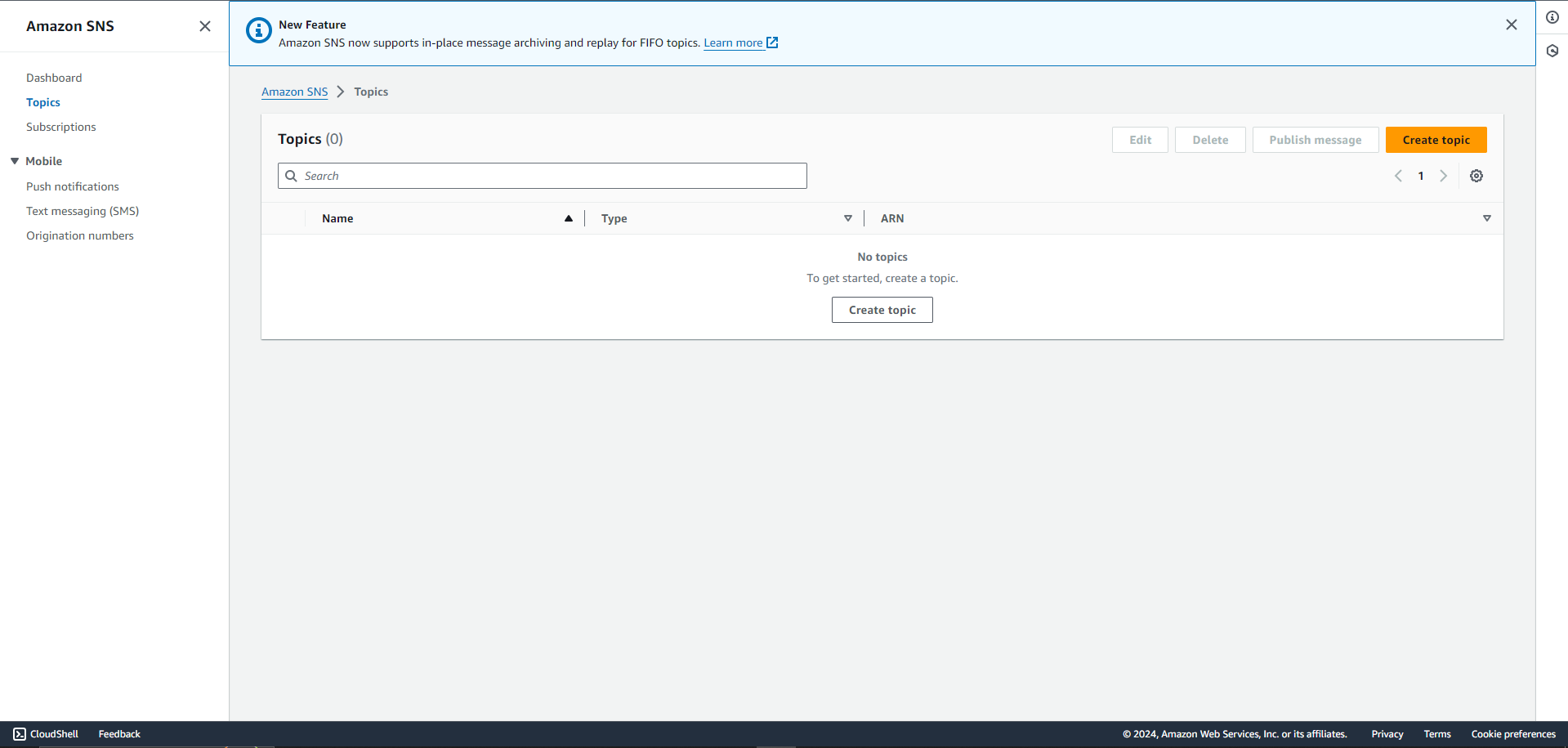Click the Name column header
Screen dimensions: 1568x748
click(337, 218)
